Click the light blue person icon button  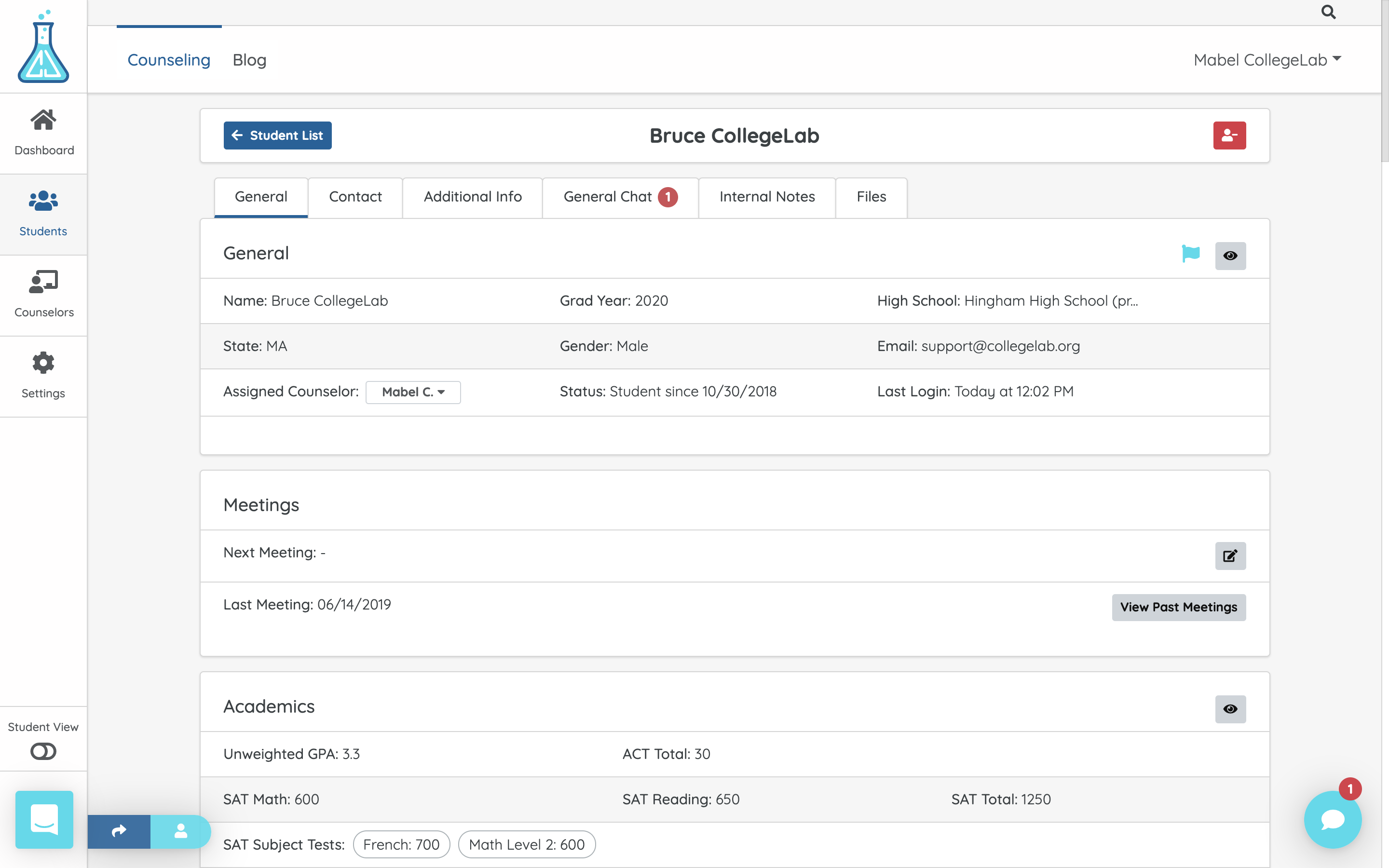point(181,831)
